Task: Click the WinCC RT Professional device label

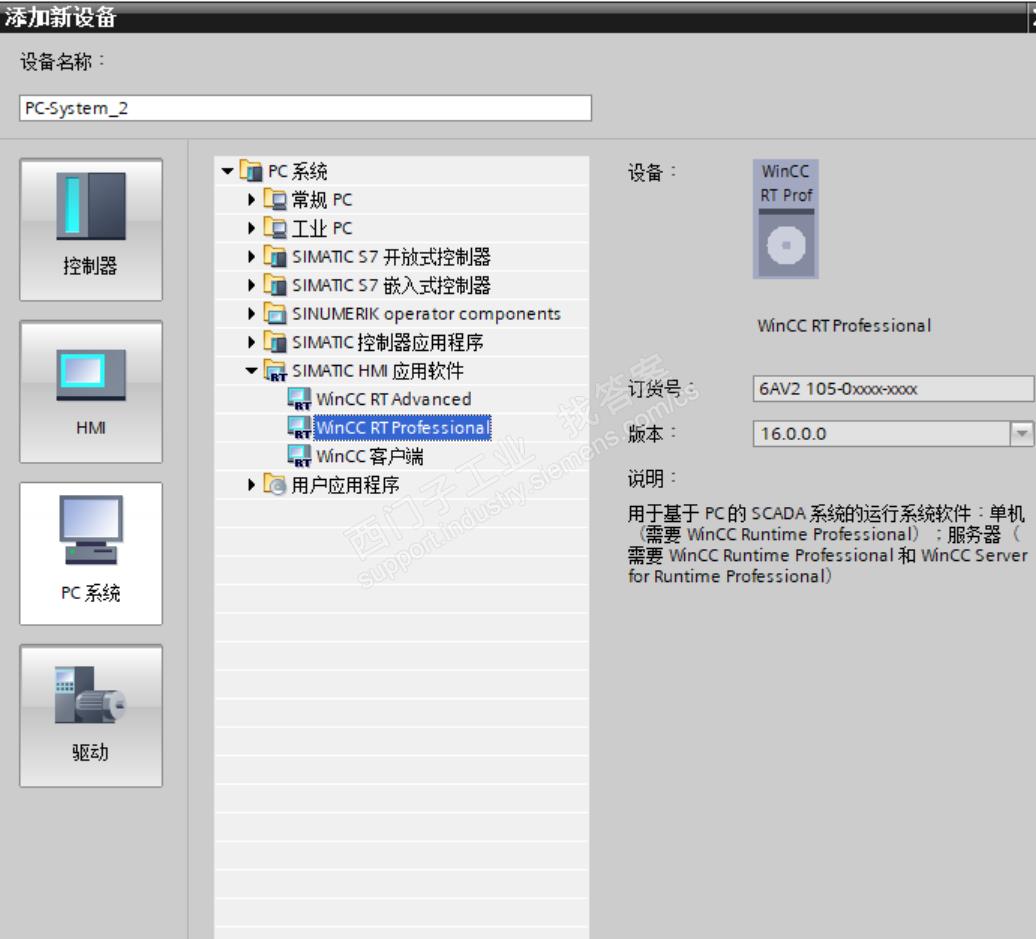Action: click(844, 325)
